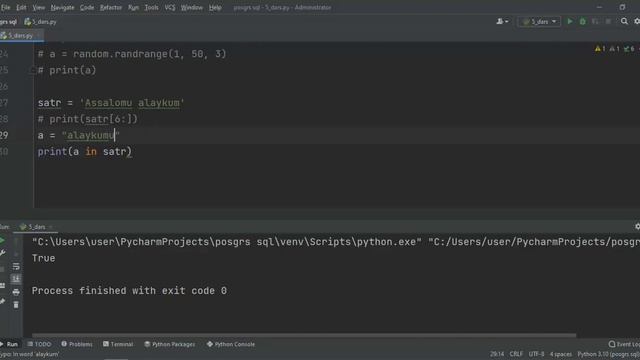640x360 pixels.
Task: Clear console output with the trash icon
Action: (x=16, y=305)
